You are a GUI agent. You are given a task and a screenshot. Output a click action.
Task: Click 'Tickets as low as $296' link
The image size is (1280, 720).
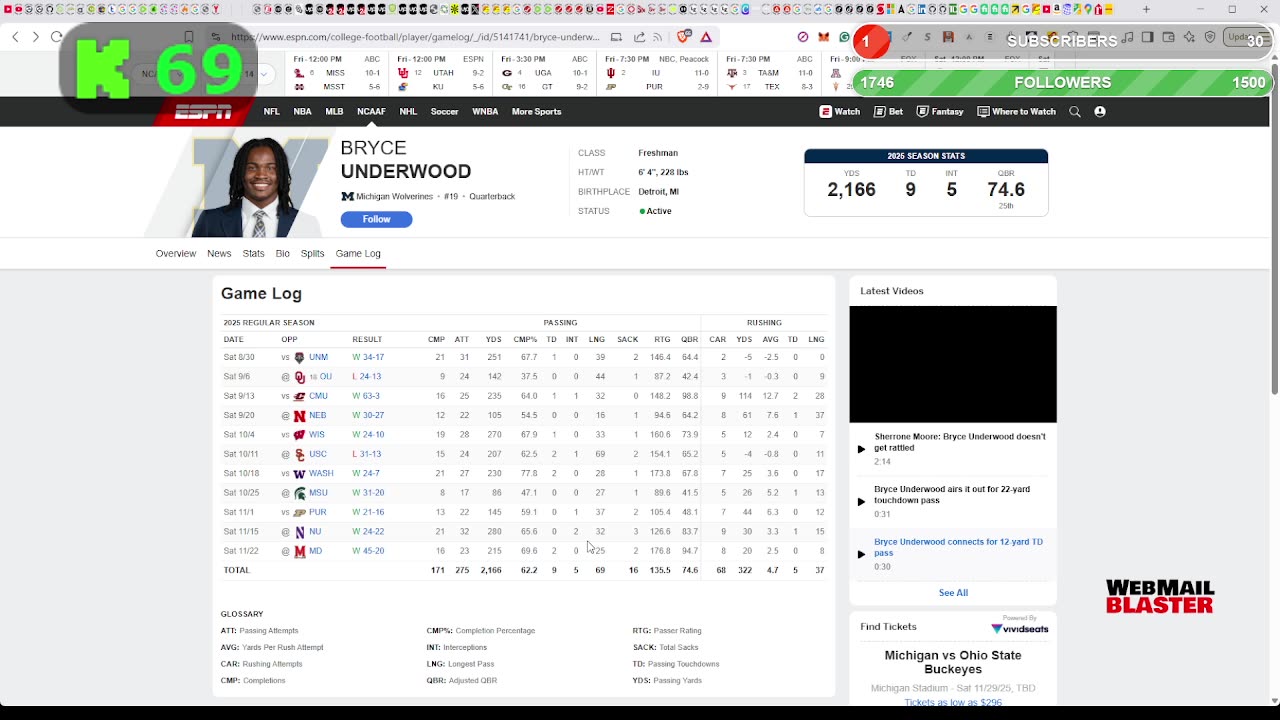coord(953,702)
